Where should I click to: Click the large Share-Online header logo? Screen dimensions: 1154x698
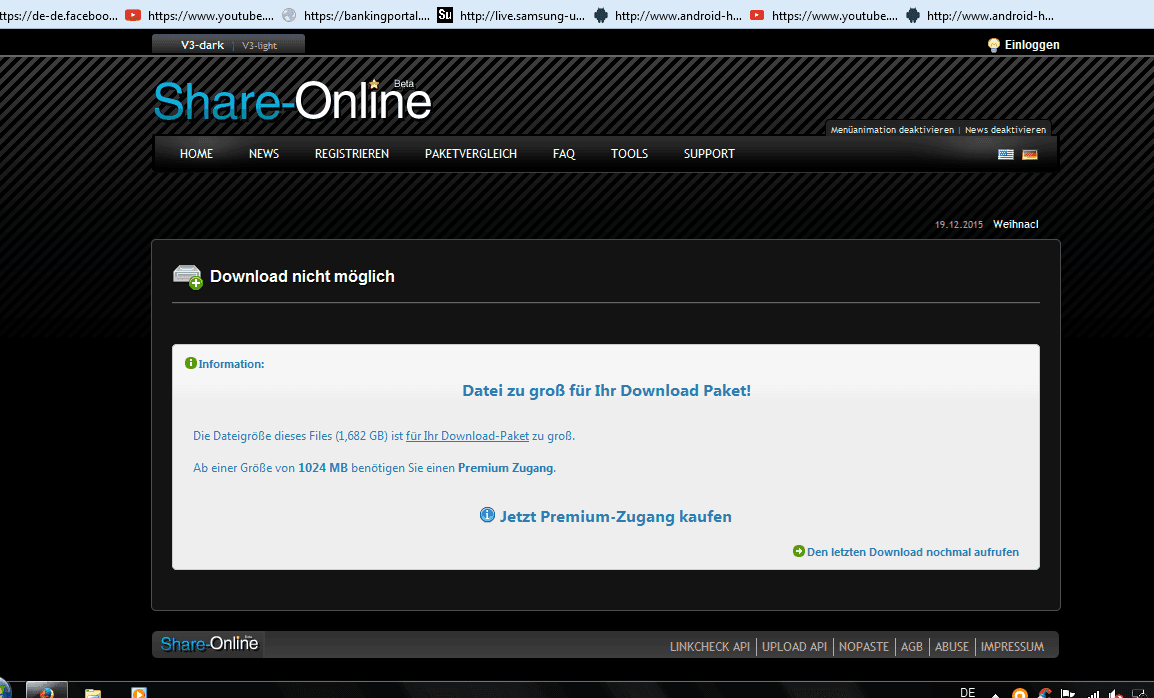pyautogui.click(x=292, y=100)
